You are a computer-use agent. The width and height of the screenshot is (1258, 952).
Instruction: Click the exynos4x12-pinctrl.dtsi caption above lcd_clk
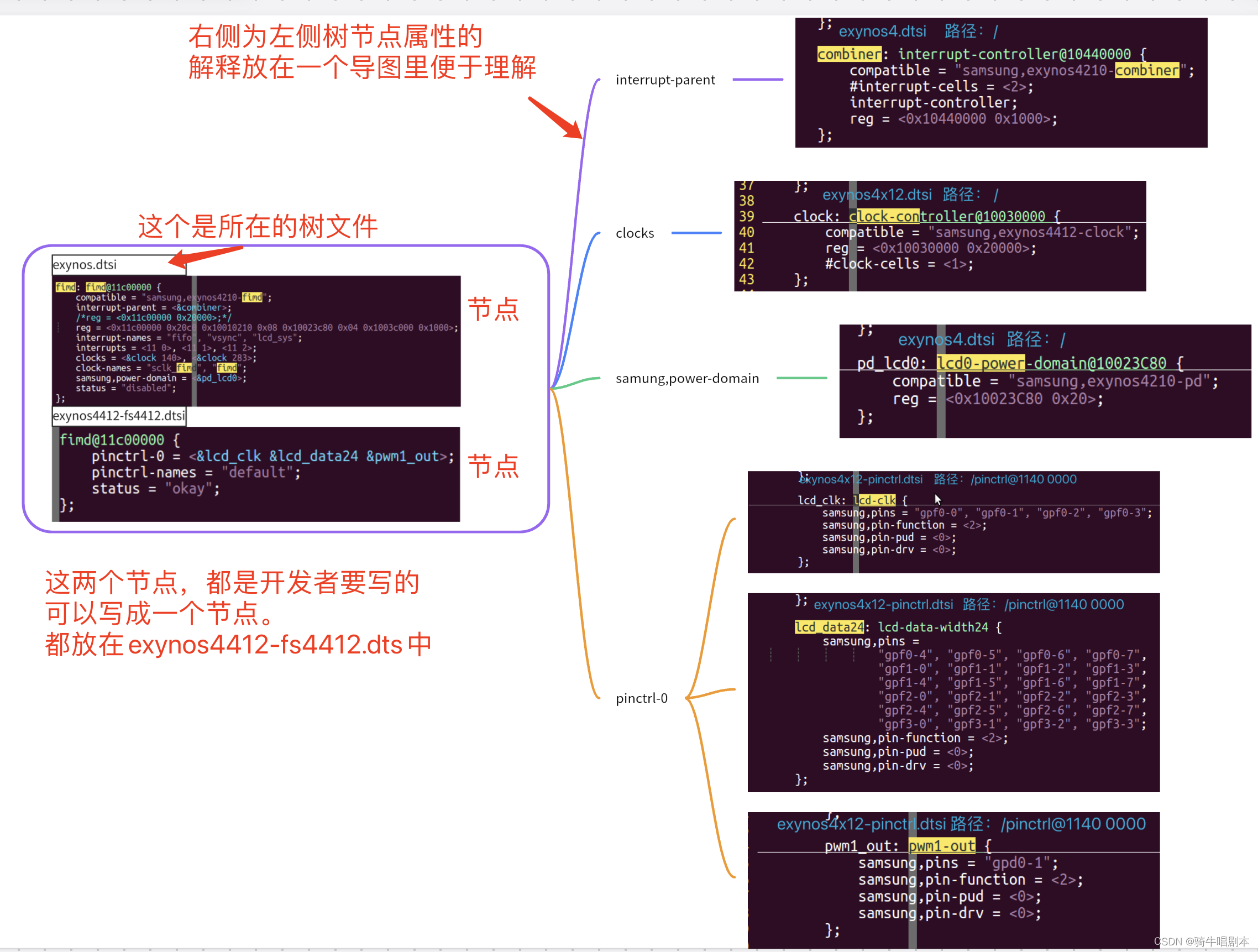point(938,479)
